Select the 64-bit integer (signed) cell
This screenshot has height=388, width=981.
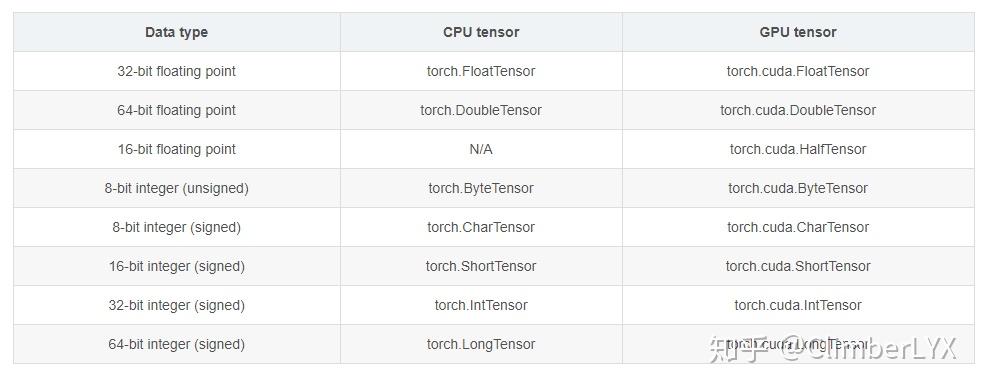176,344
